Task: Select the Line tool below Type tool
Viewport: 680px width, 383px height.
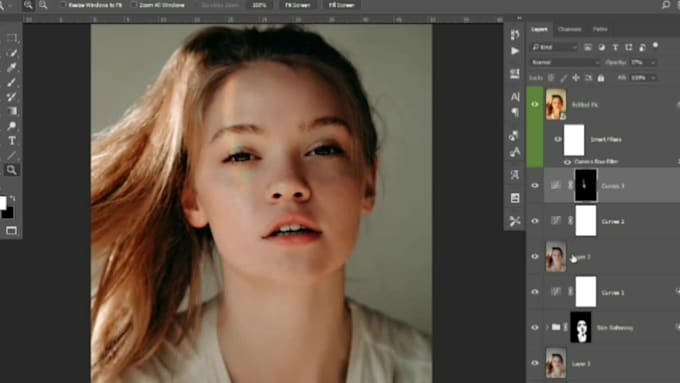Action: (x=12, y=155)
